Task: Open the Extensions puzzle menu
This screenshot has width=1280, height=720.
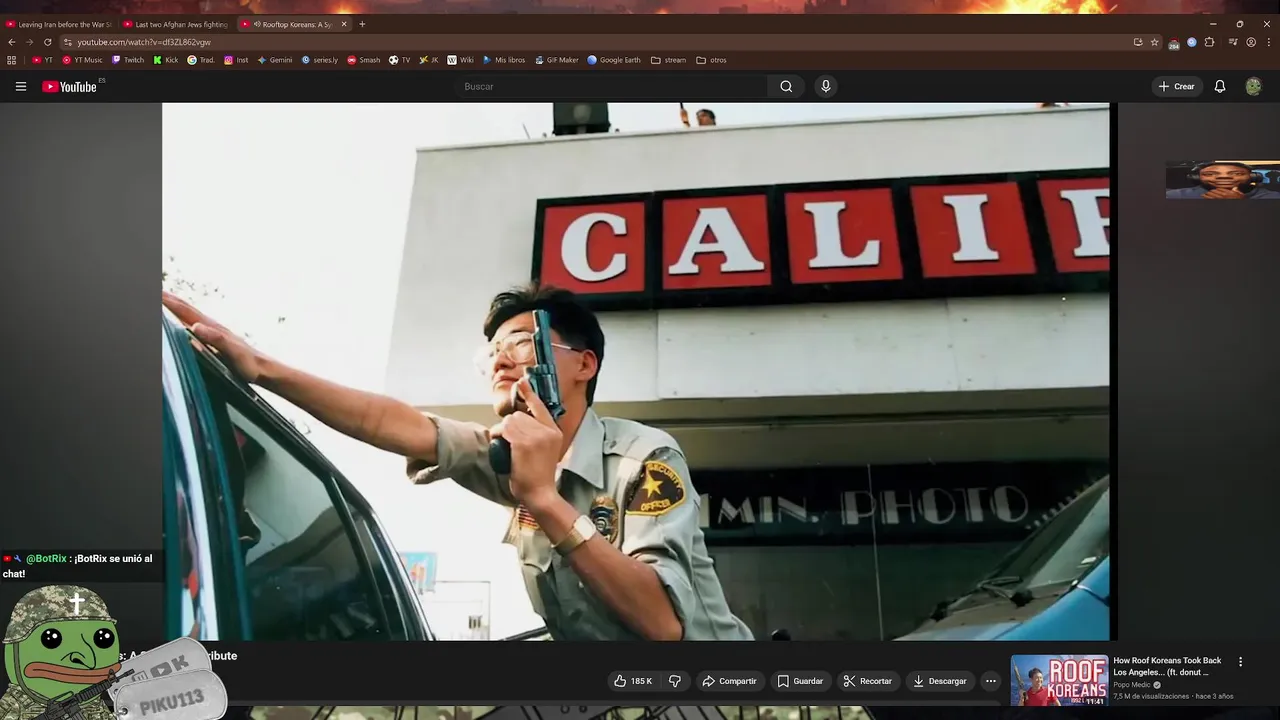Action: coord(1210,42)
